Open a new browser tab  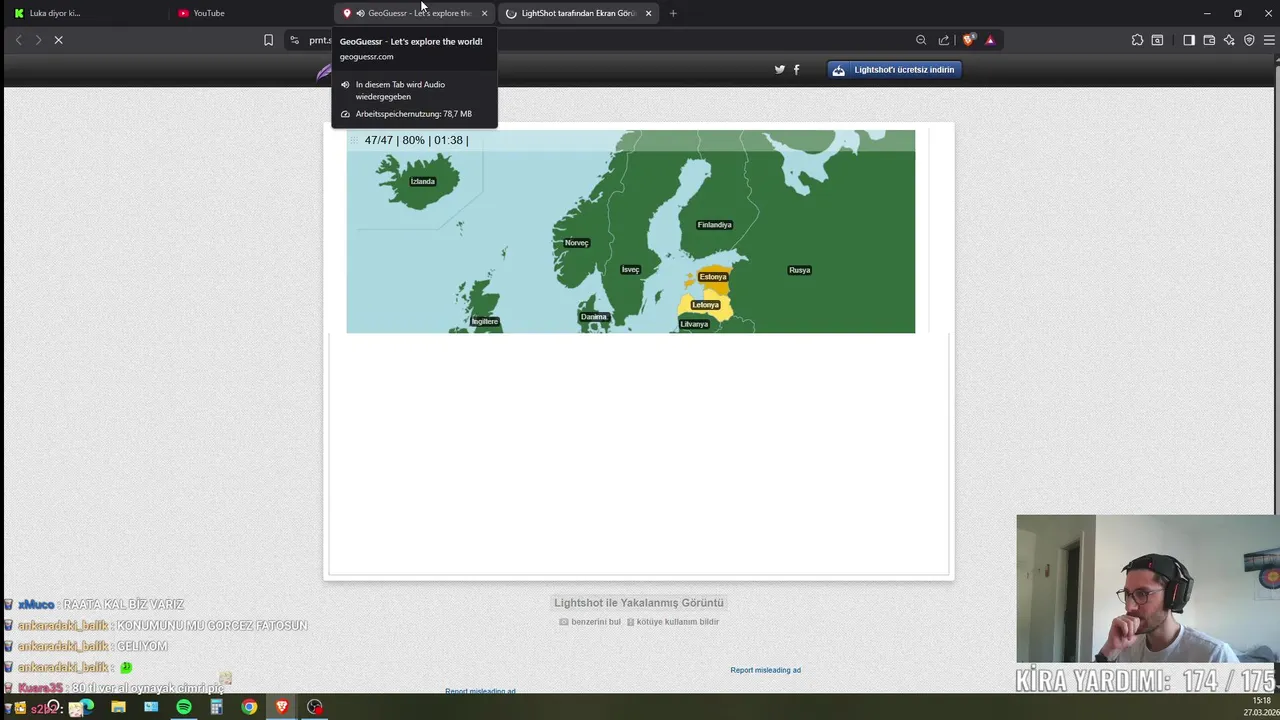(x=673, y=13)
